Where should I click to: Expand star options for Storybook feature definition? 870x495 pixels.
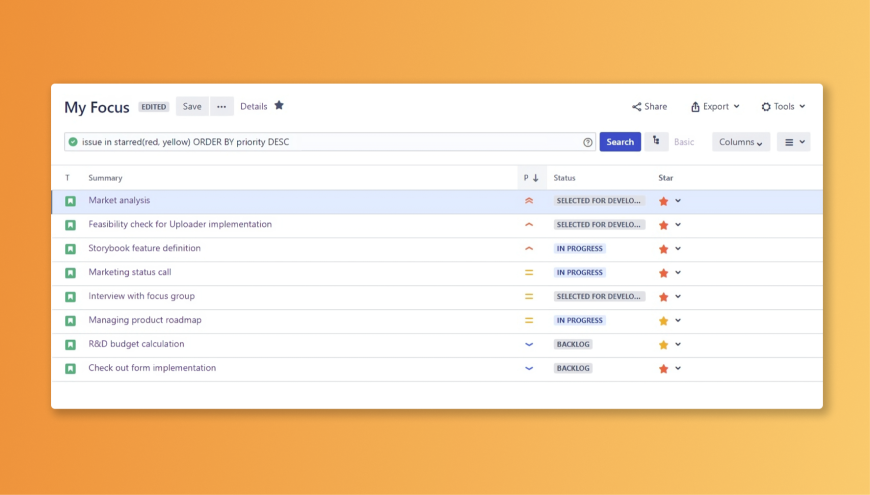(x=678, y=249)
